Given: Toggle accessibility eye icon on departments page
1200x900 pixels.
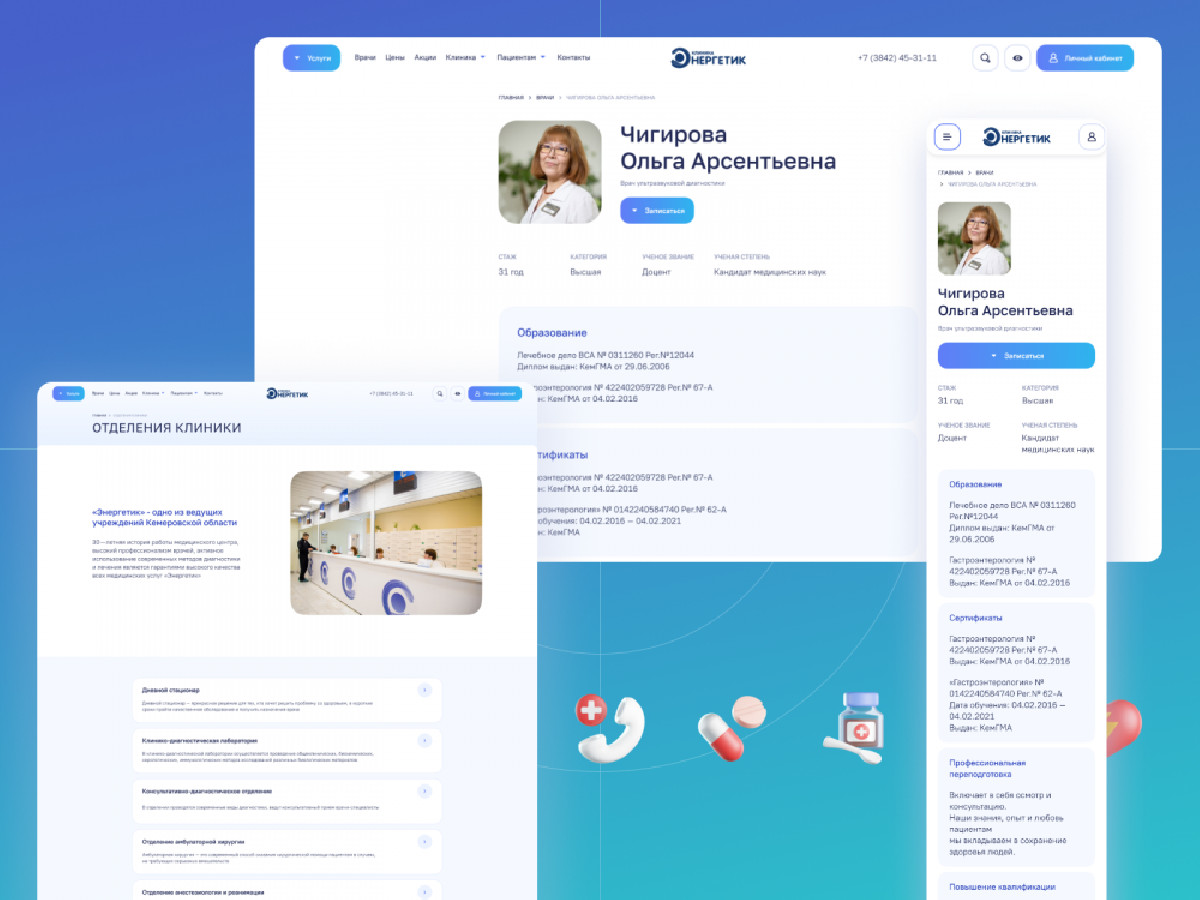Looking at the screenshot, I should pyautogui.click(x=457, y=394).
